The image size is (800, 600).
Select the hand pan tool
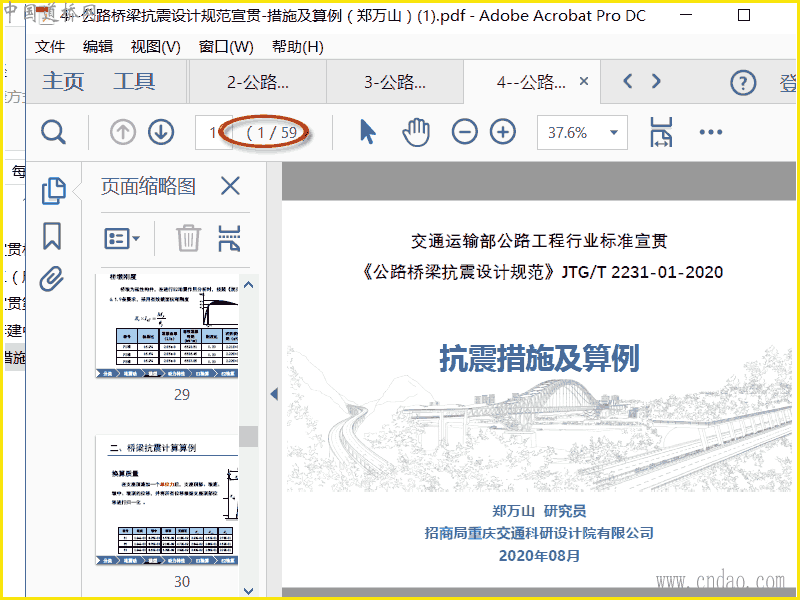416,133
